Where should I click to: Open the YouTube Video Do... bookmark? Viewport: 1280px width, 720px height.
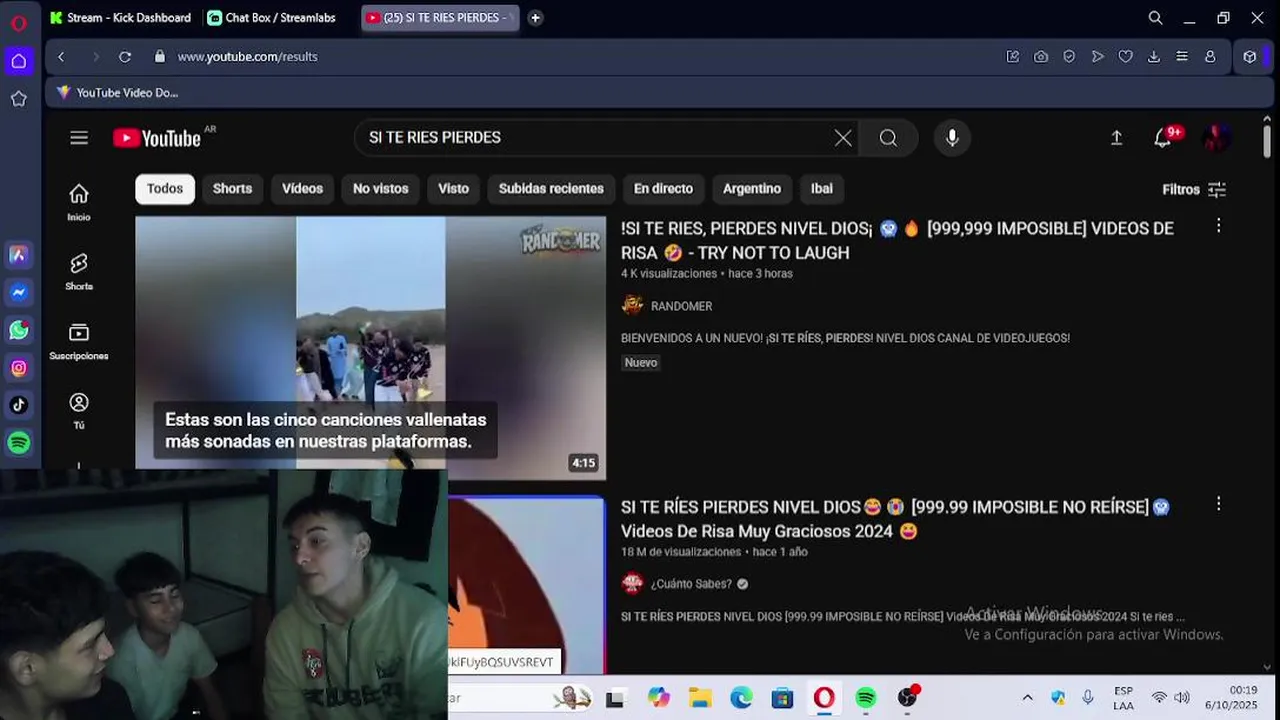click(117, 93)
